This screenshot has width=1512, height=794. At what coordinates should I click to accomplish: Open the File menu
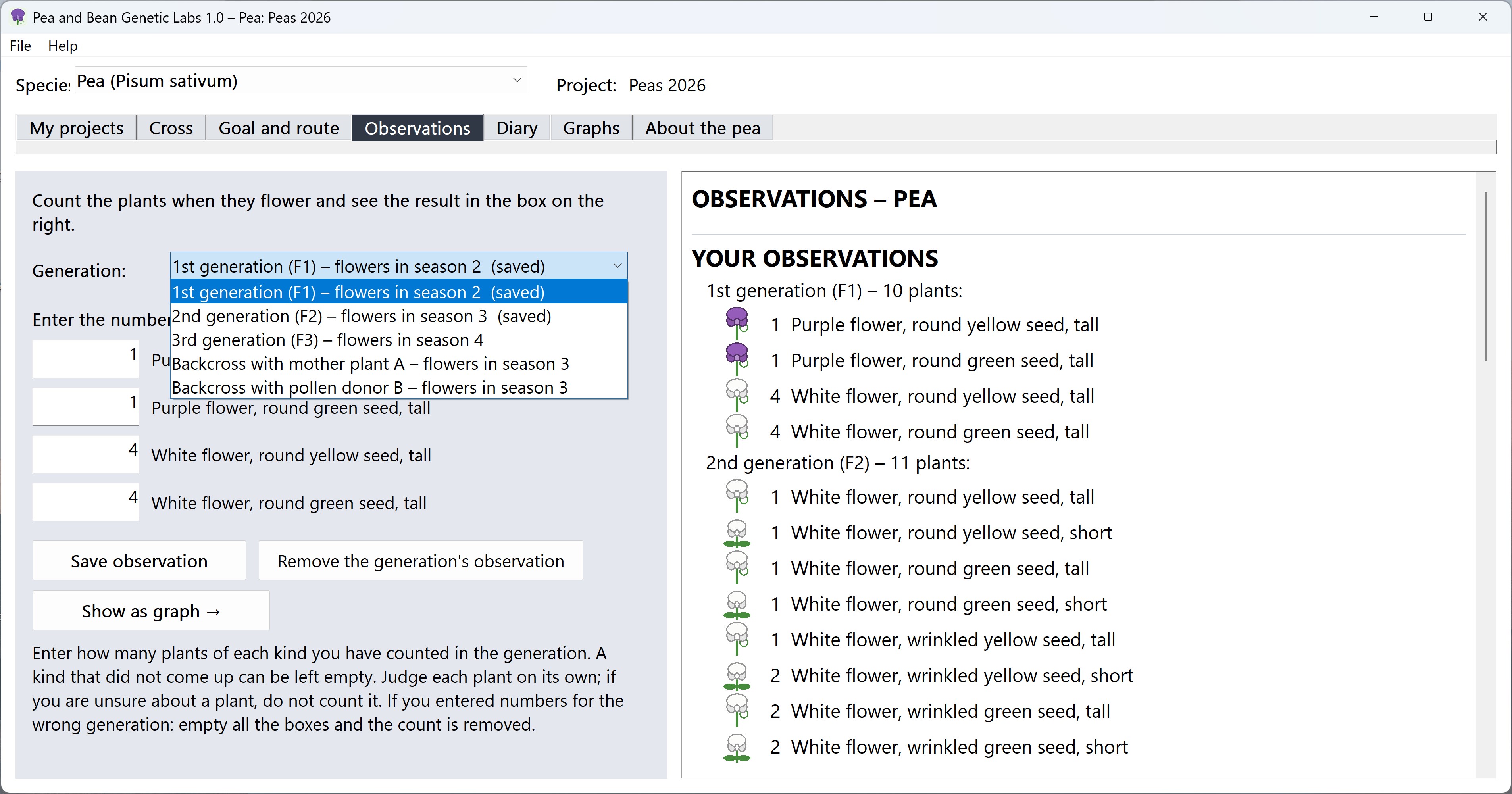click(21, 46)
